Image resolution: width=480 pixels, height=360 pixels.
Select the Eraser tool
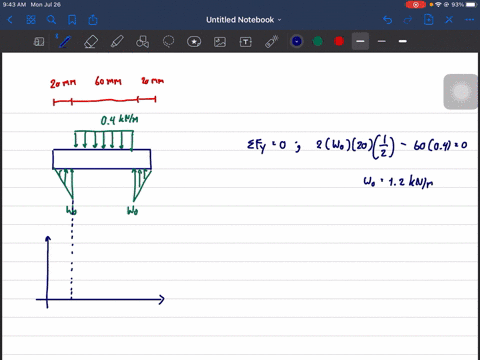coord(91,42)
